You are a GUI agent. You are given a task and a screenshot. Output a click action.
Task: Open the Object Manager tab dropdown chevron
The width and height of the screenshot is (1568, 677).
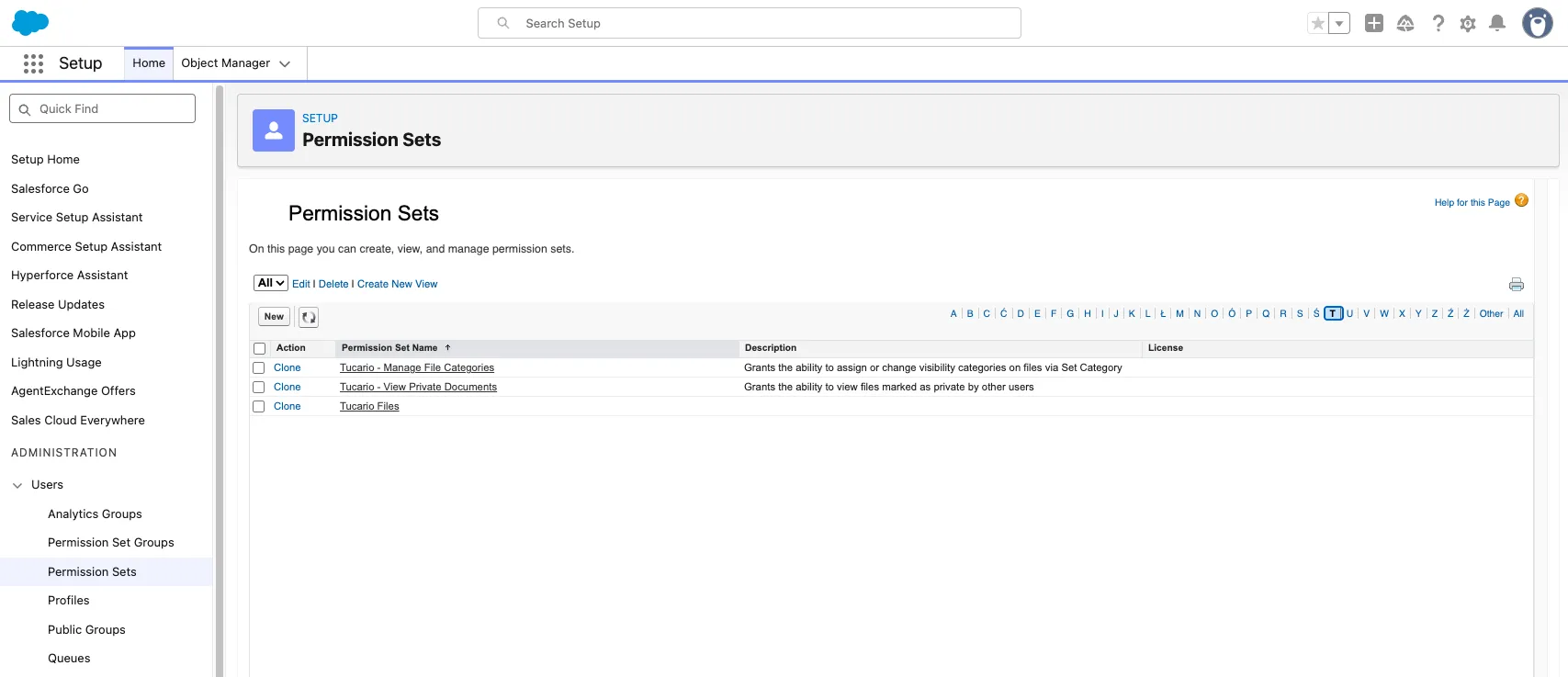click(285, 63)
